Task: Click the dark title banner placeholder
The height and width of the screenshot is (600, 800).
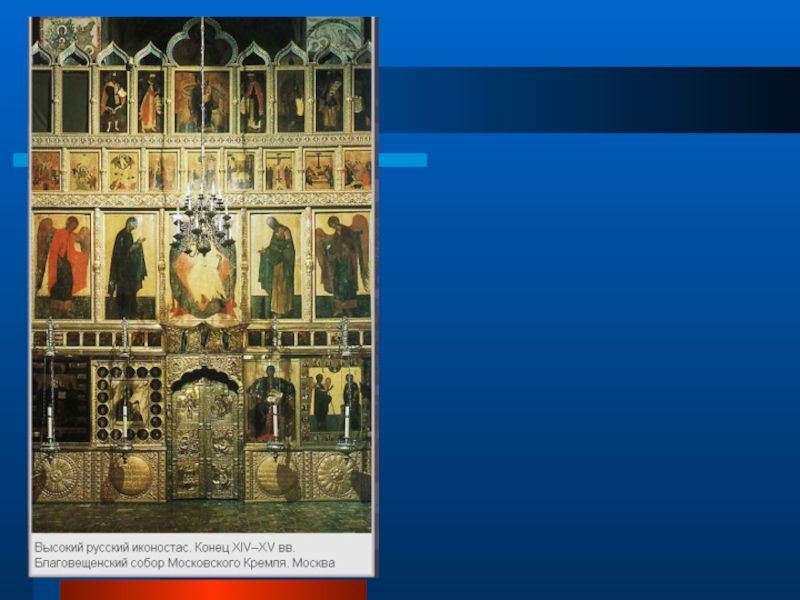Action: pyautogui.click(x=589, y=100)
